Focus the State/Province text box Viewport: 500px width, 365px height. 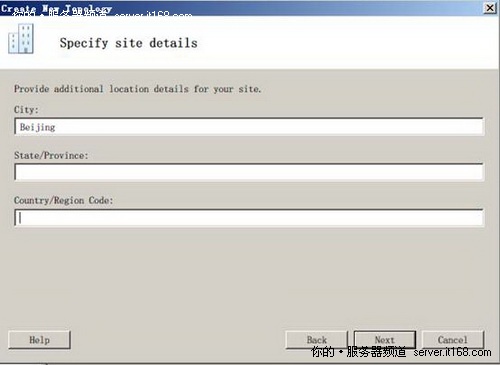pos(249,172)
